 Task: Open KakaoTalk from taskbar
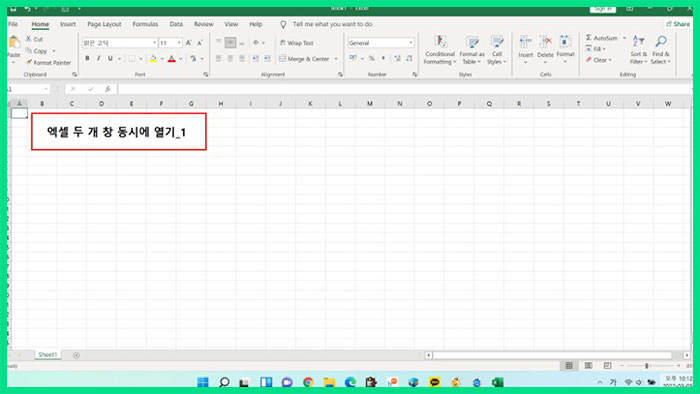coord(434,382)
